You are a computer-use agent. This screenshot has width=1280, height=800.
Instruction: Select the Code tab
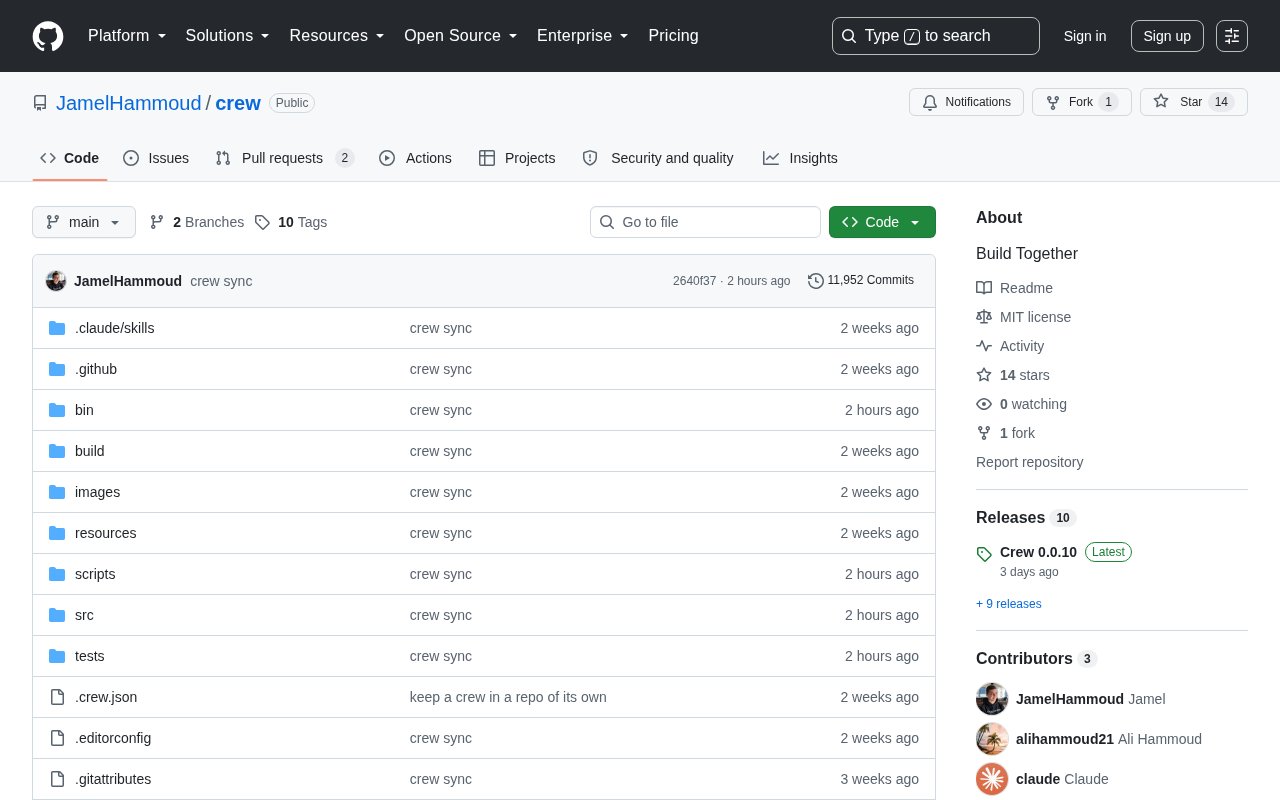[70, 158]
